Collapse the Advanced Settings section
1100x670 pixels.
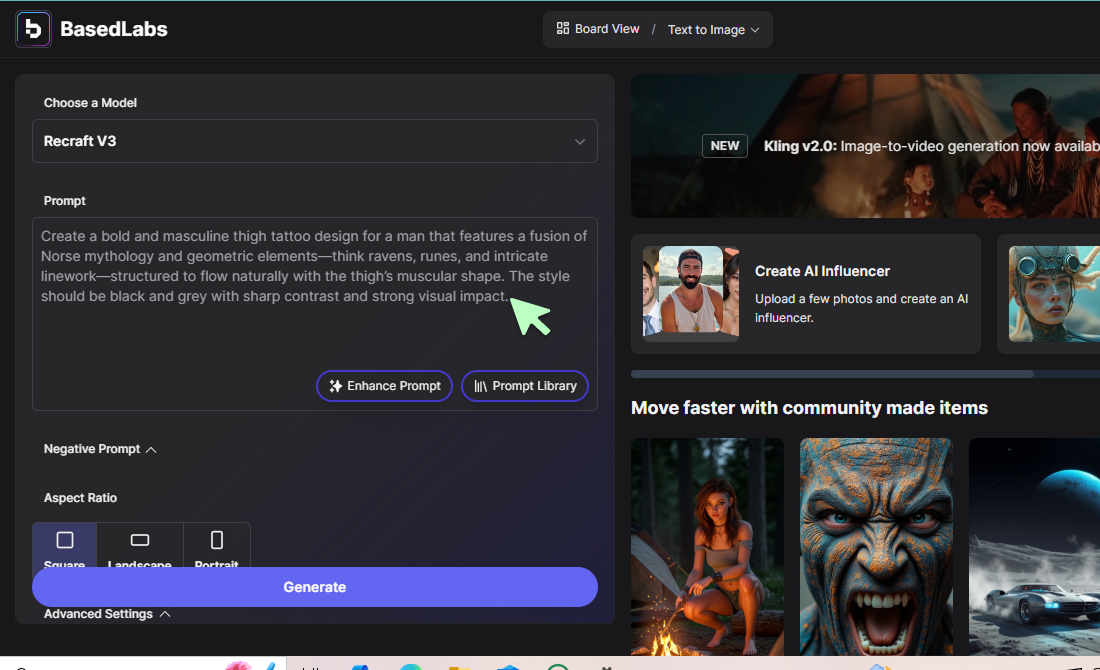tap(107, 613)
